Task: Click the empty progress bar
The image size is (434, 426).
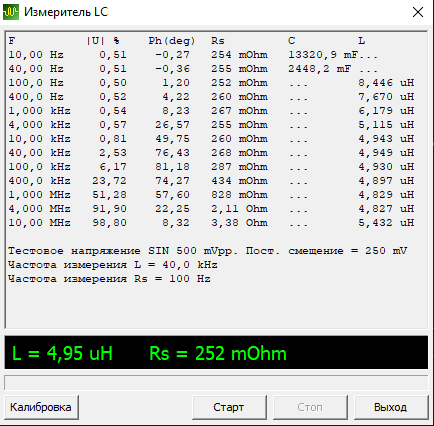Action: click(x=216, y=382)
